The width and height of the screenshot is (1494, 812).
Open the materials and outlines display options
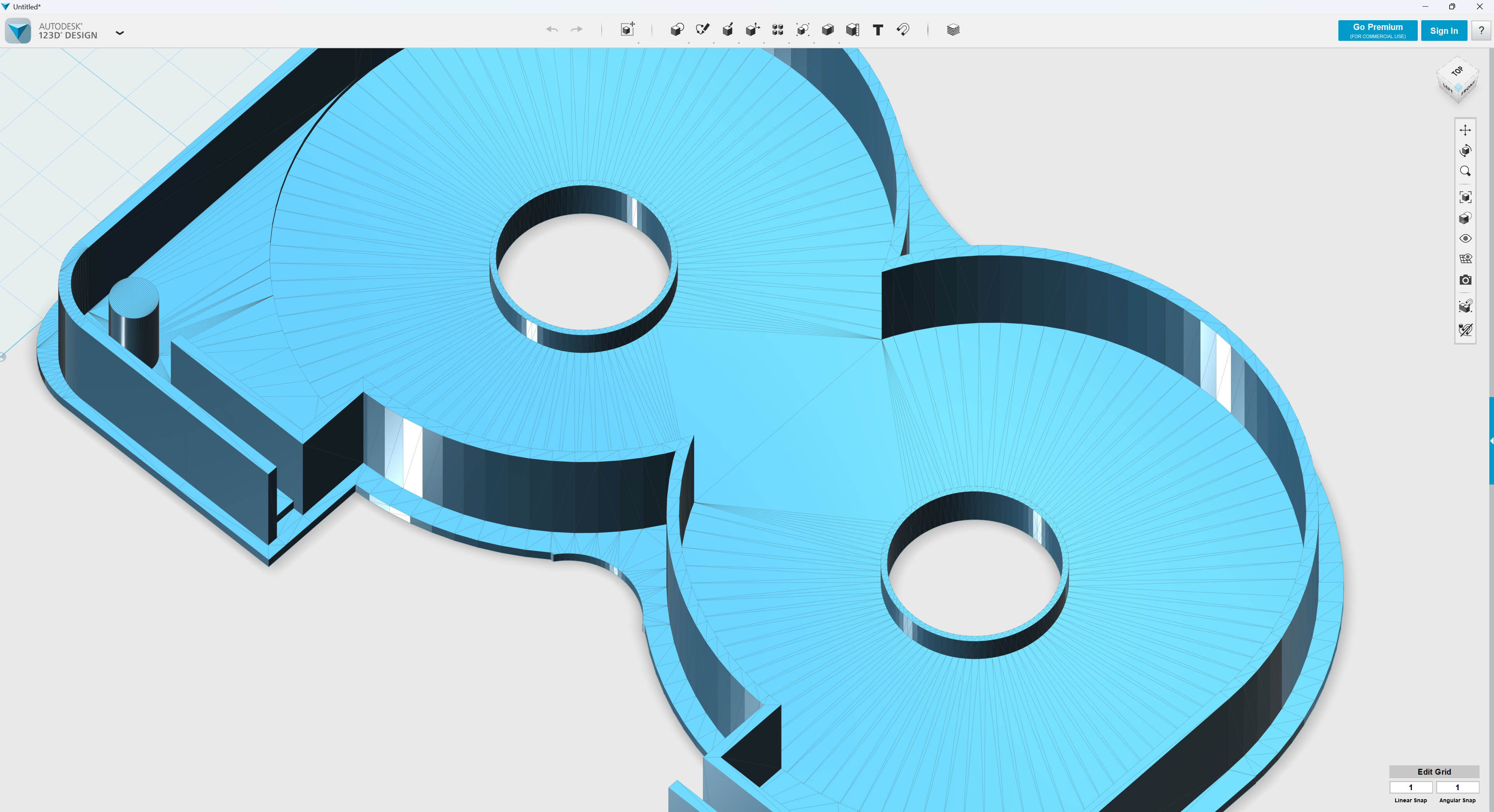(1465, 218)
